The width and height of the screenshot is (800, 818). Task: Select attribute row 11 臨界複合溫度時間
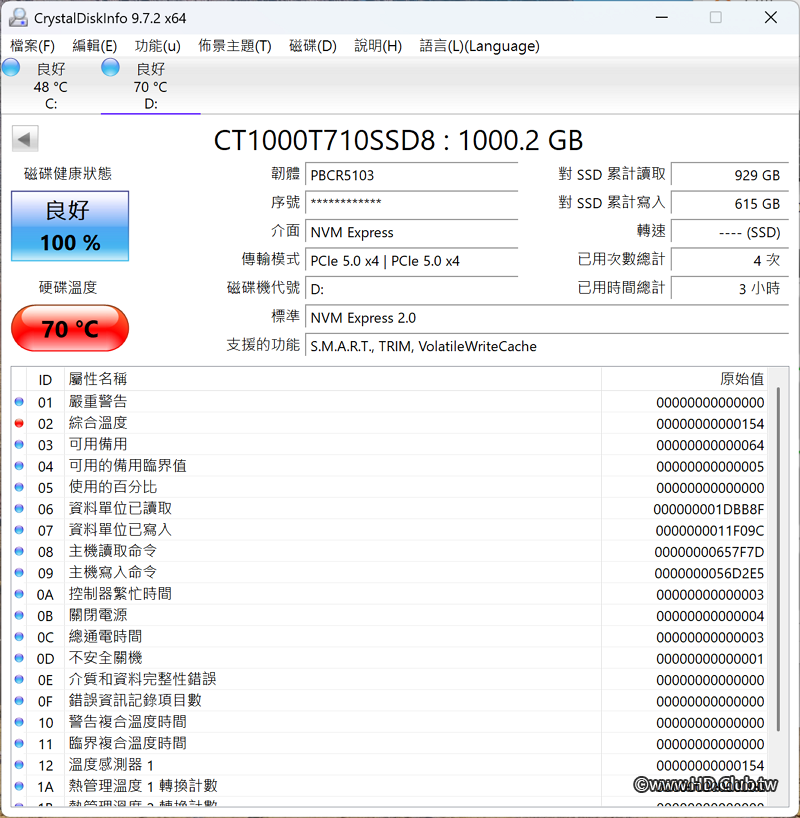[x=389, y=744]
